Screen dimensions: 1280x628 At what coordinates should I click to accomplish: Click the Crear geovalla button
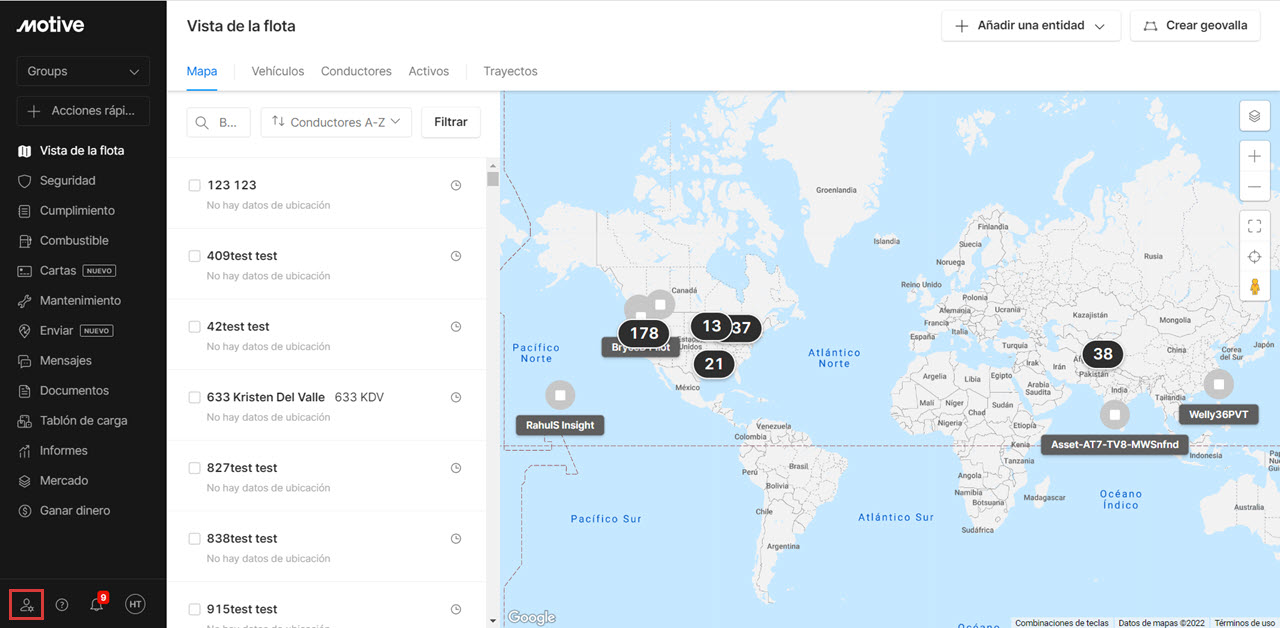[1195, 26]
